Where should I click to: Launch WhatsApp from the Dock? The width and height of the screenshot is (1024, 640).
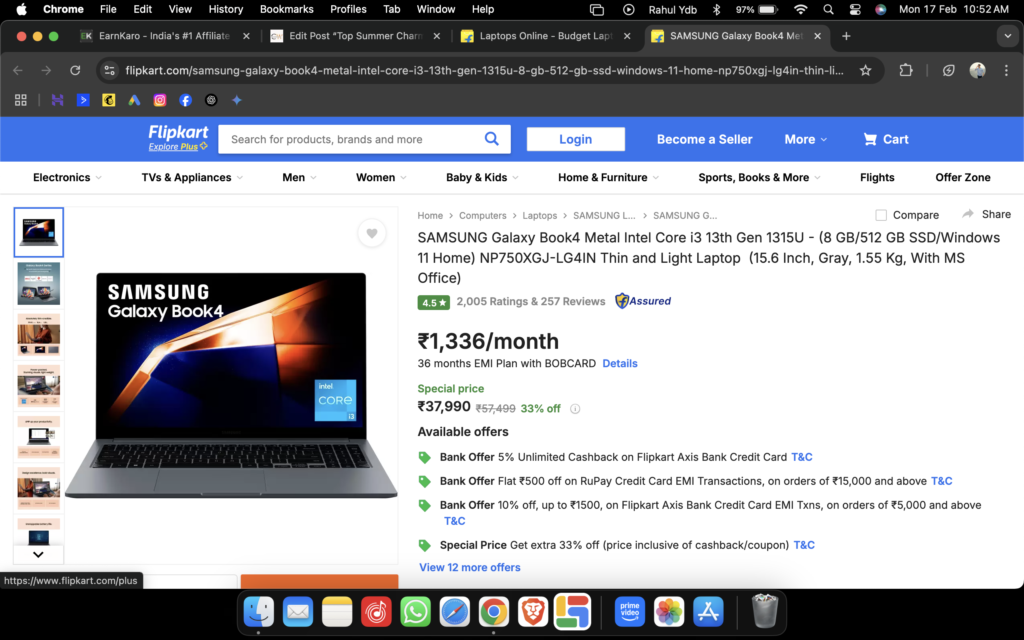click(415, 613)
